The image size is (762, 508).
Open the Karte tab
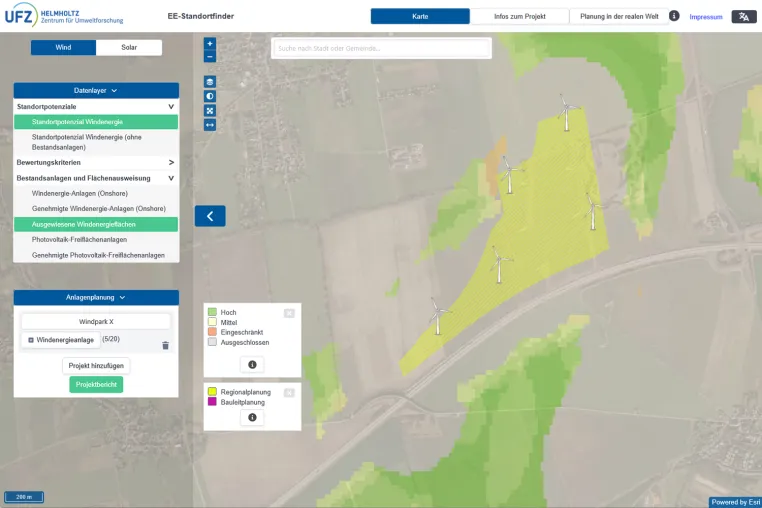tap(420, 16)
